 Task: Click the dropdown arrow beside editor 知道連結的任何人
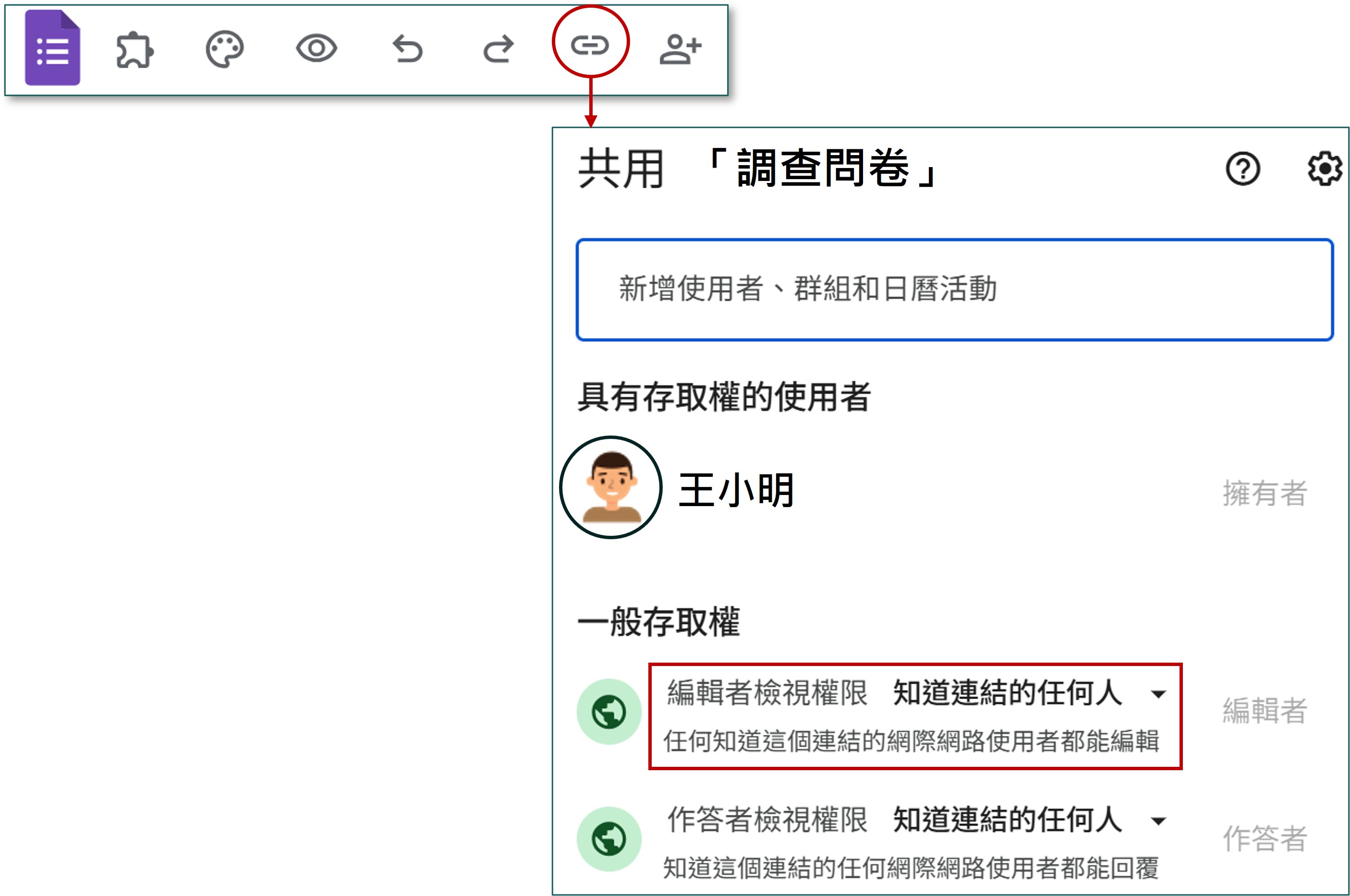(x=1158, y=694)
